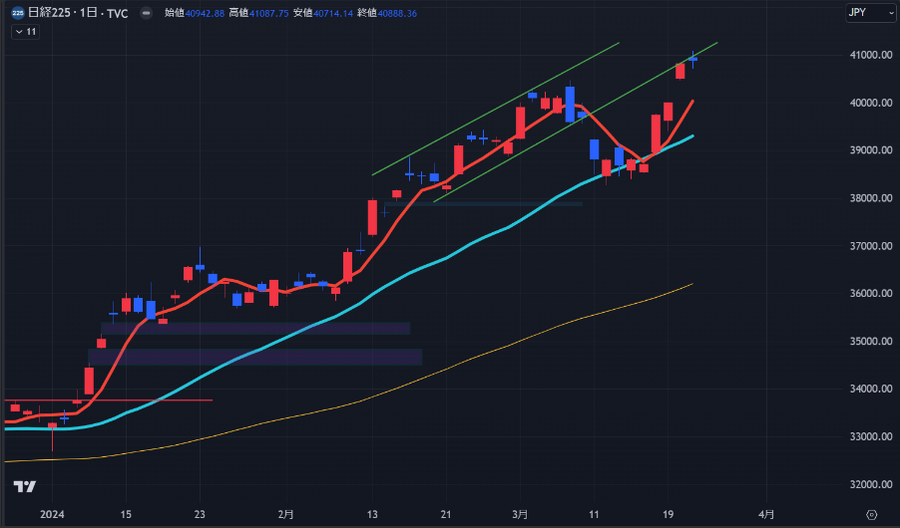Open chart settings gear icon
The image size is (900, 528).
(x=871, y=514)
